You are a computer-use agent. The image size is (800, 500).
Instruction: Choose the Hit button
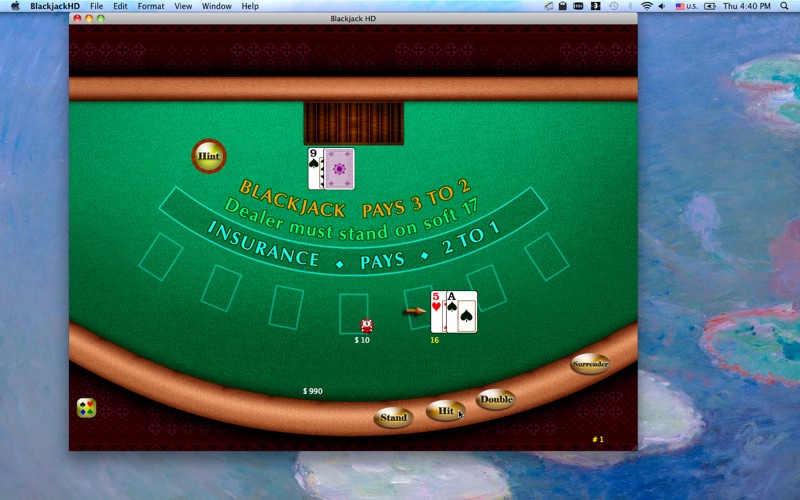click(445, 411)
